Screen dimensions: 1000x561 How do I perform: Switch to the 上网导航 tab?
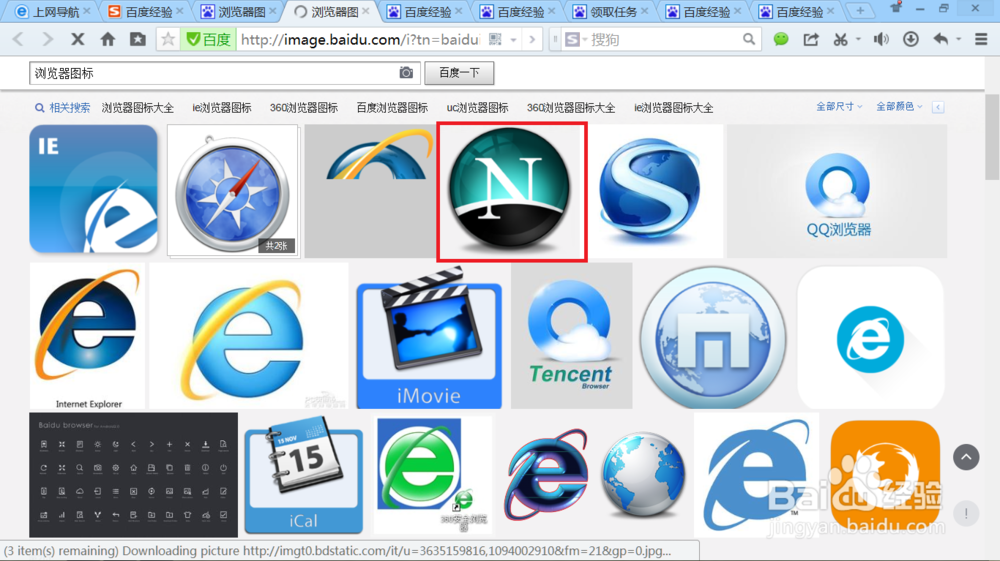click(x=54, y=11)
